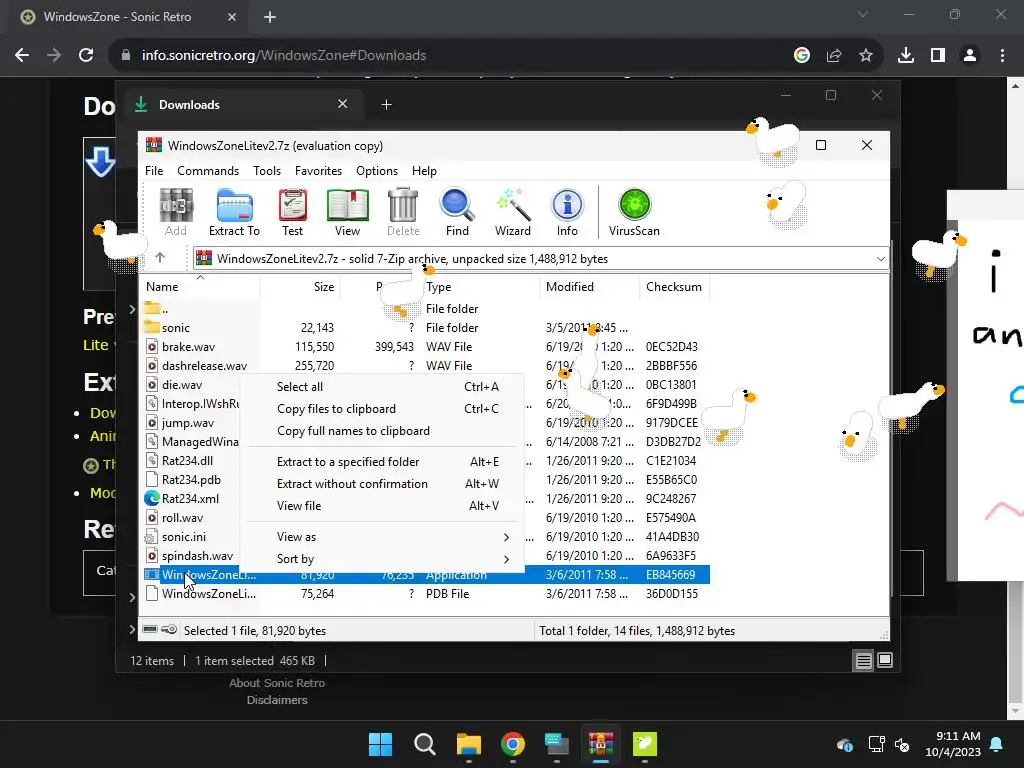Open the Windows Start button

click(x=380, y=744)
